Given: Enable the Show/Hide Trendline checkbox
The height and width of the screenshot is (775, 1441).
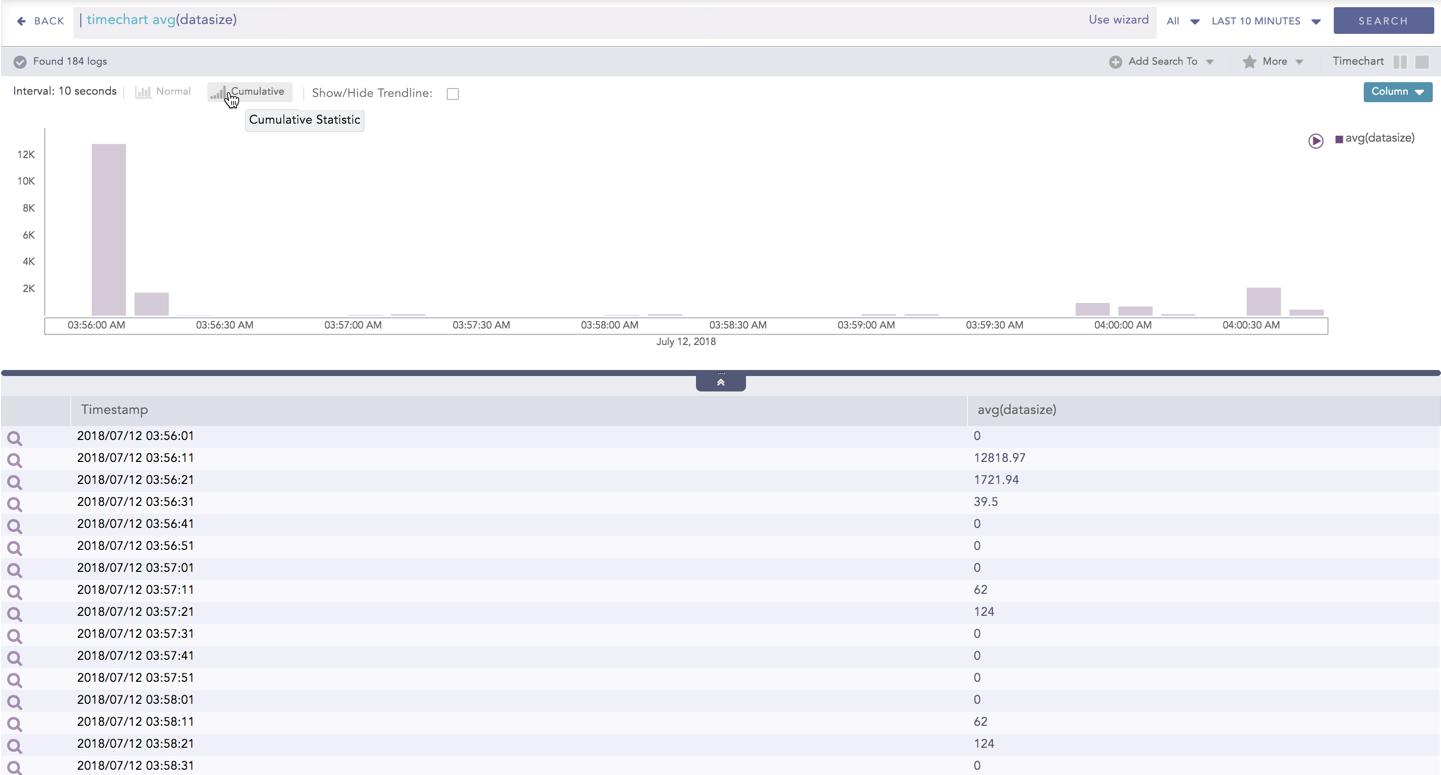Looking at the screenshot, I should click(x=453, y=94).
